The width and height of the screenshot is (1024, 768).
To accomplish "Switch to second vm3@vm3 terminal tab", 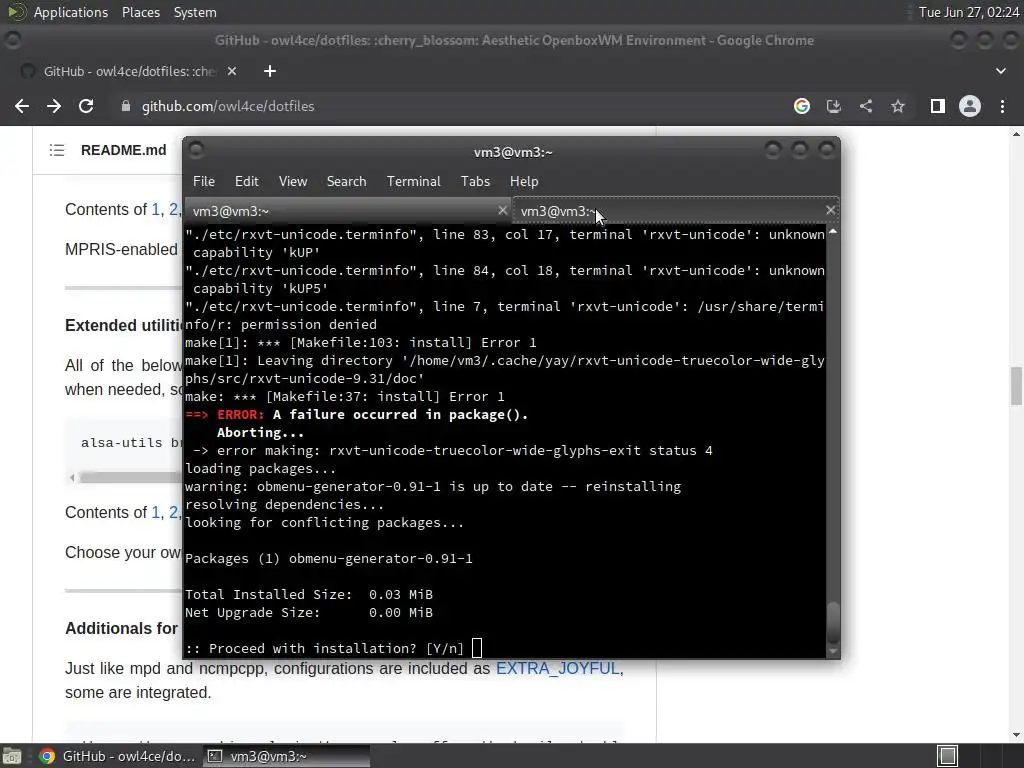I will click(675, 211).
